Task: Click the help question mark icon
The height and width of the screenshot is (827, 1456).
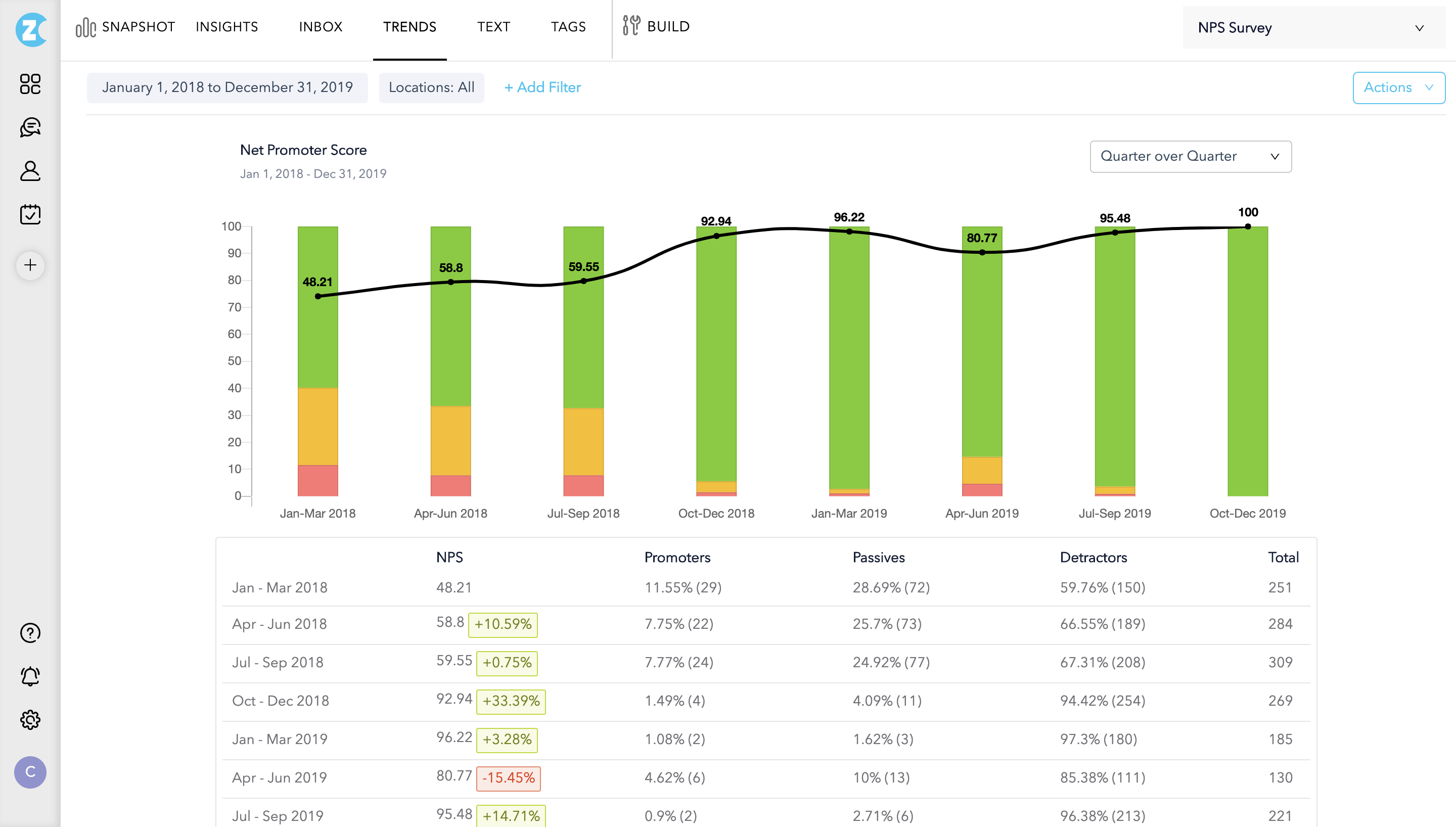Action: coord(29,632)
